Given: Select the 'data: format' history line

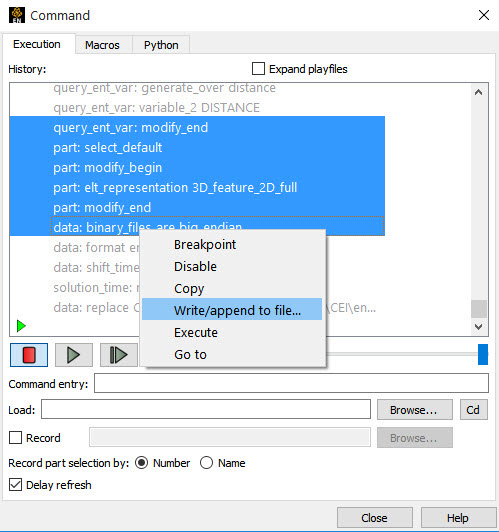Looking at the screenshot, I should (x=96, y=248).
